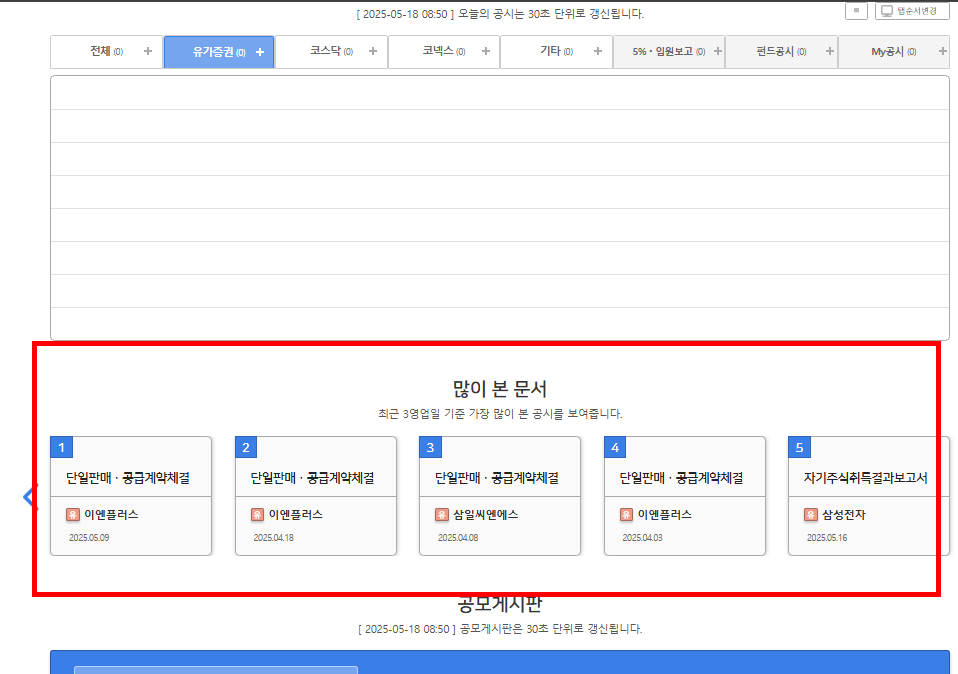The width and height of the screenshot is (958, 674).
Task: Click the red company icon next to 삼성전자
Action: tap(812, 514)
